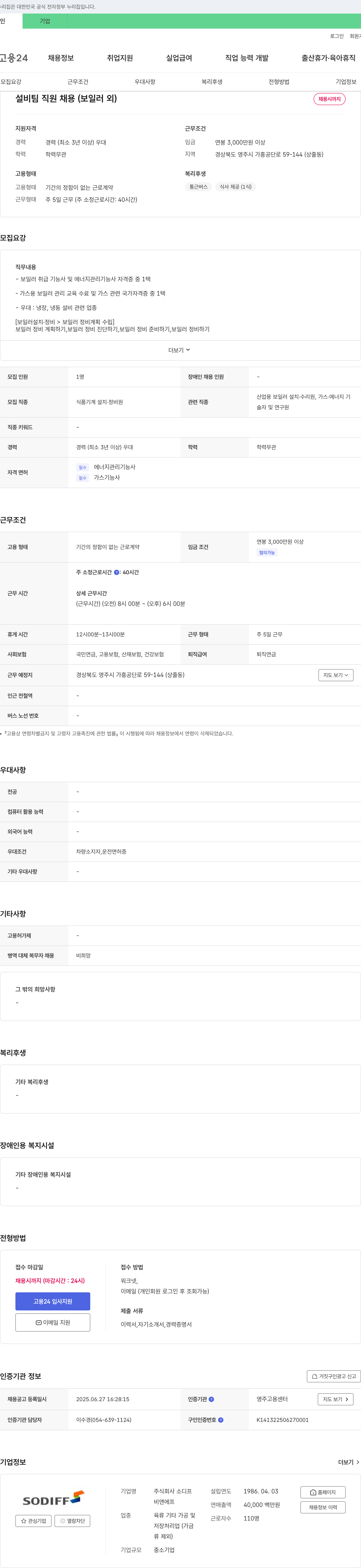Switch to the 기업 tab
This screenshot has width=361, height=1568.
pyautogui.click(x=45, y=21)
